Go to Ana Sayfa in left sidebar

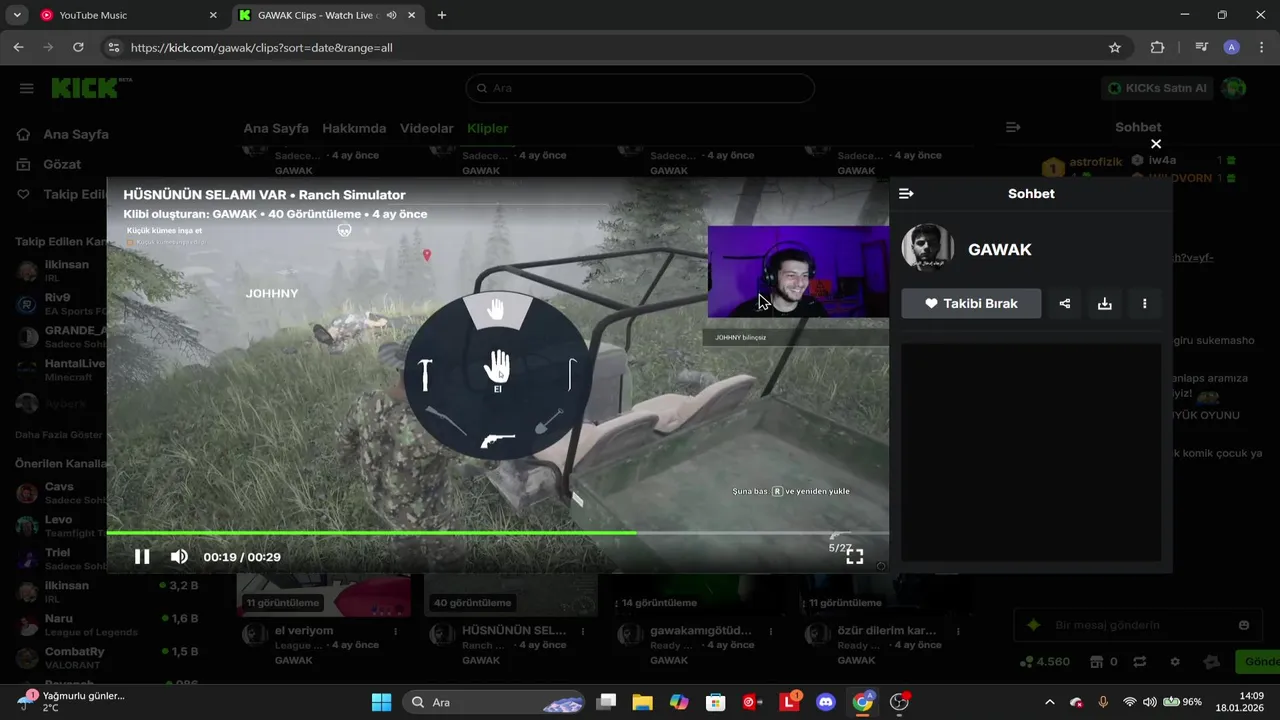(64, 134)
